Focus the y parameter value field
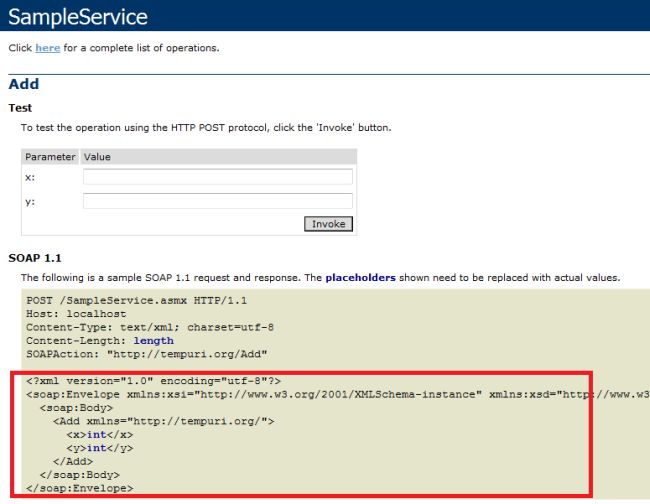This screenshot has height=504, width=650. (218, 201)
